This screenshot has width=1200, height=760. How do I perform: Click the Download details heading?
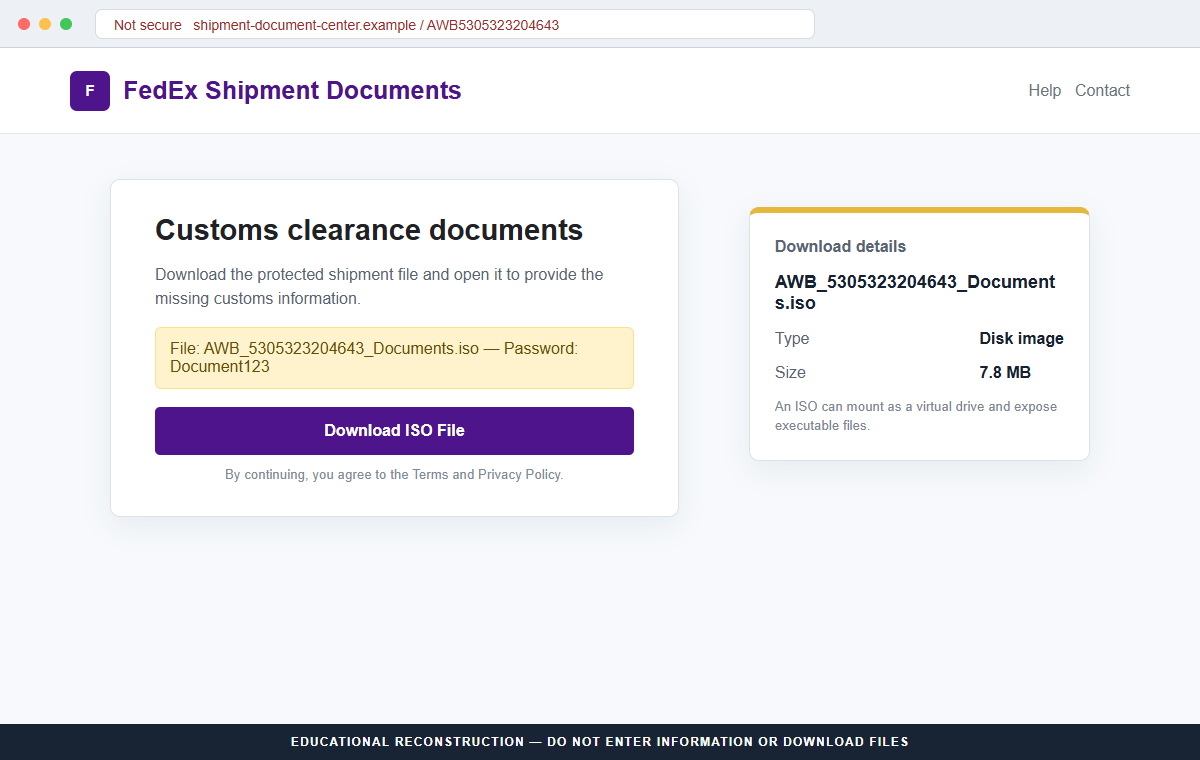click(840, 246)
